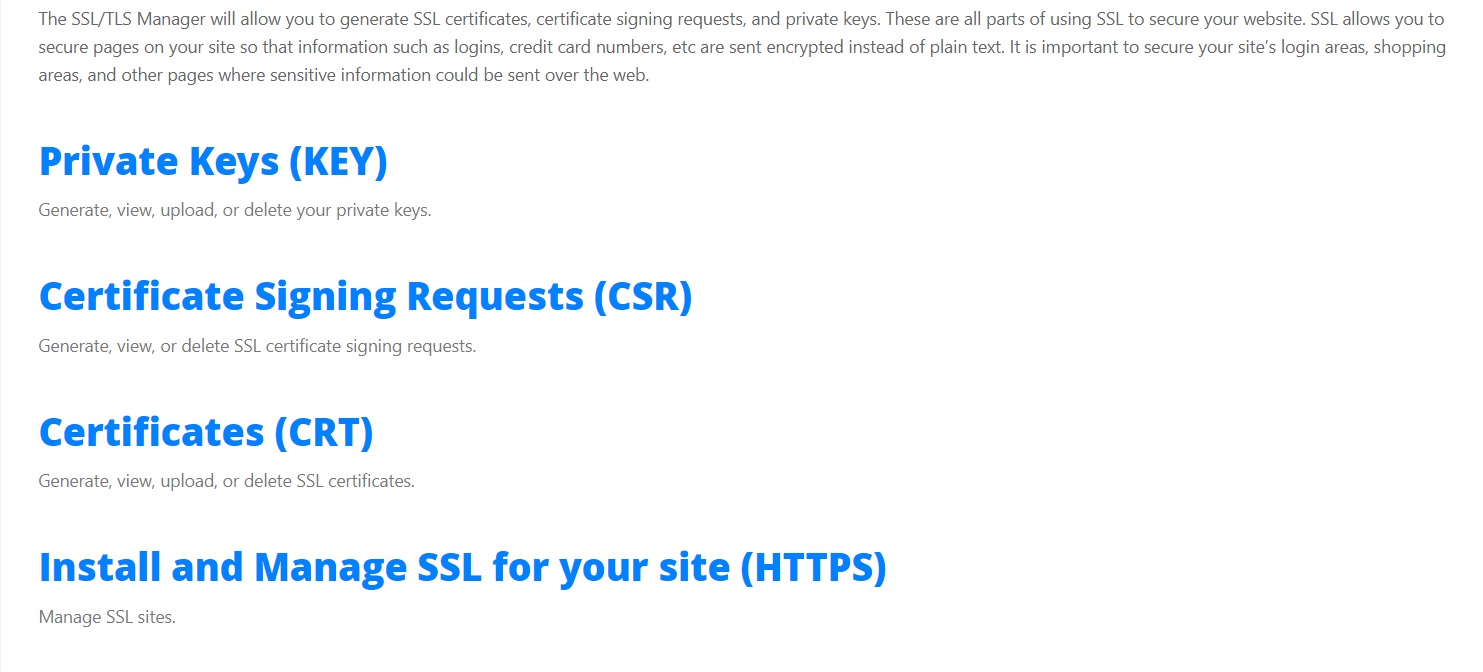The image size is (1483, 672).
Task: Click the private keys description text
Action: click(x=235, y=210)
